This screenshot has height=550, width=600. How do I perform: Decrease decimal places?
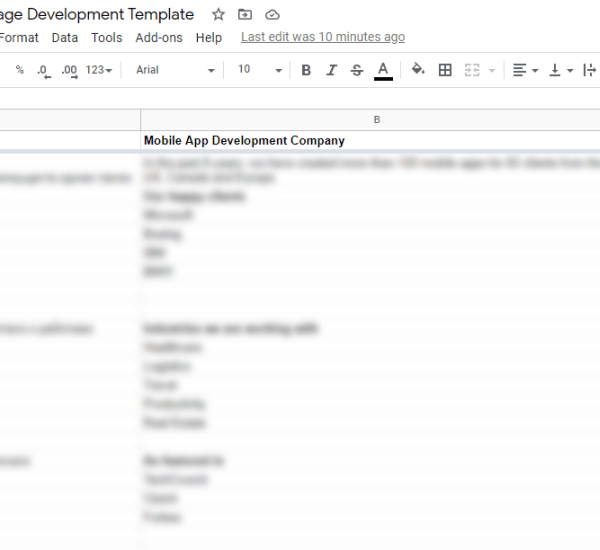coord(43,70)
